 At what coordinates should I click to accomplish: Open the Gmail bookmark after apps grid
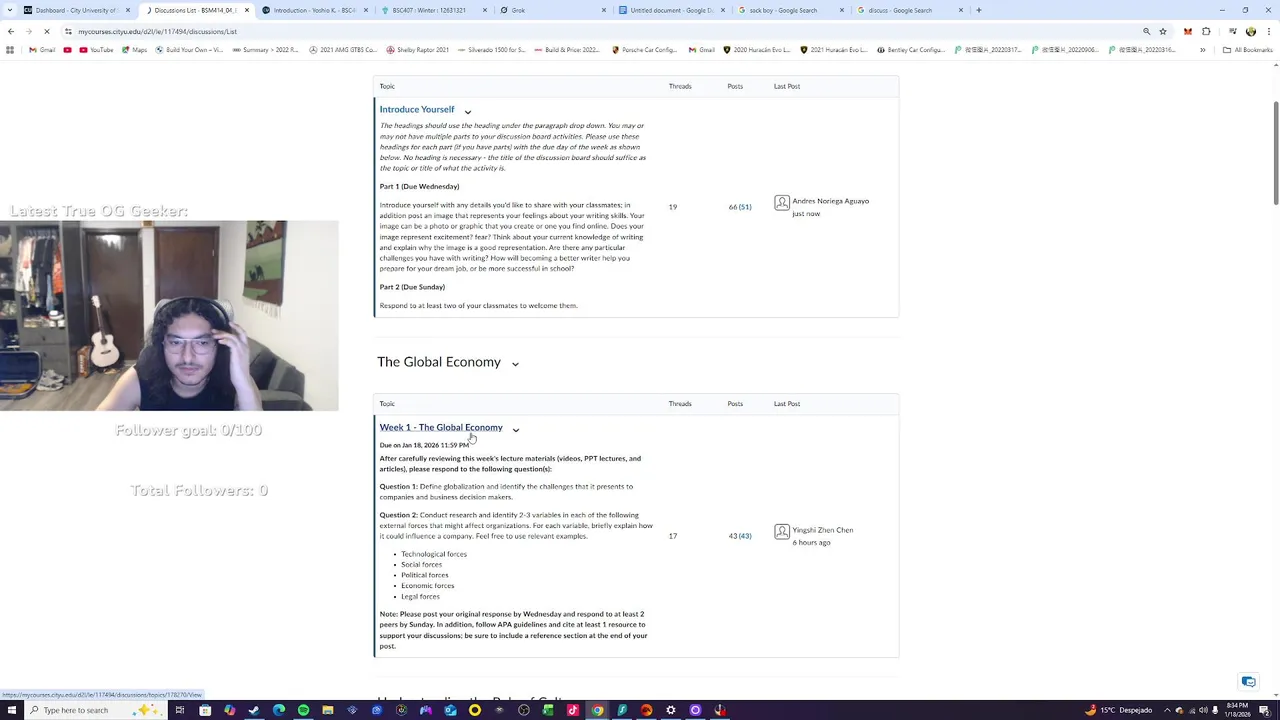41,50
